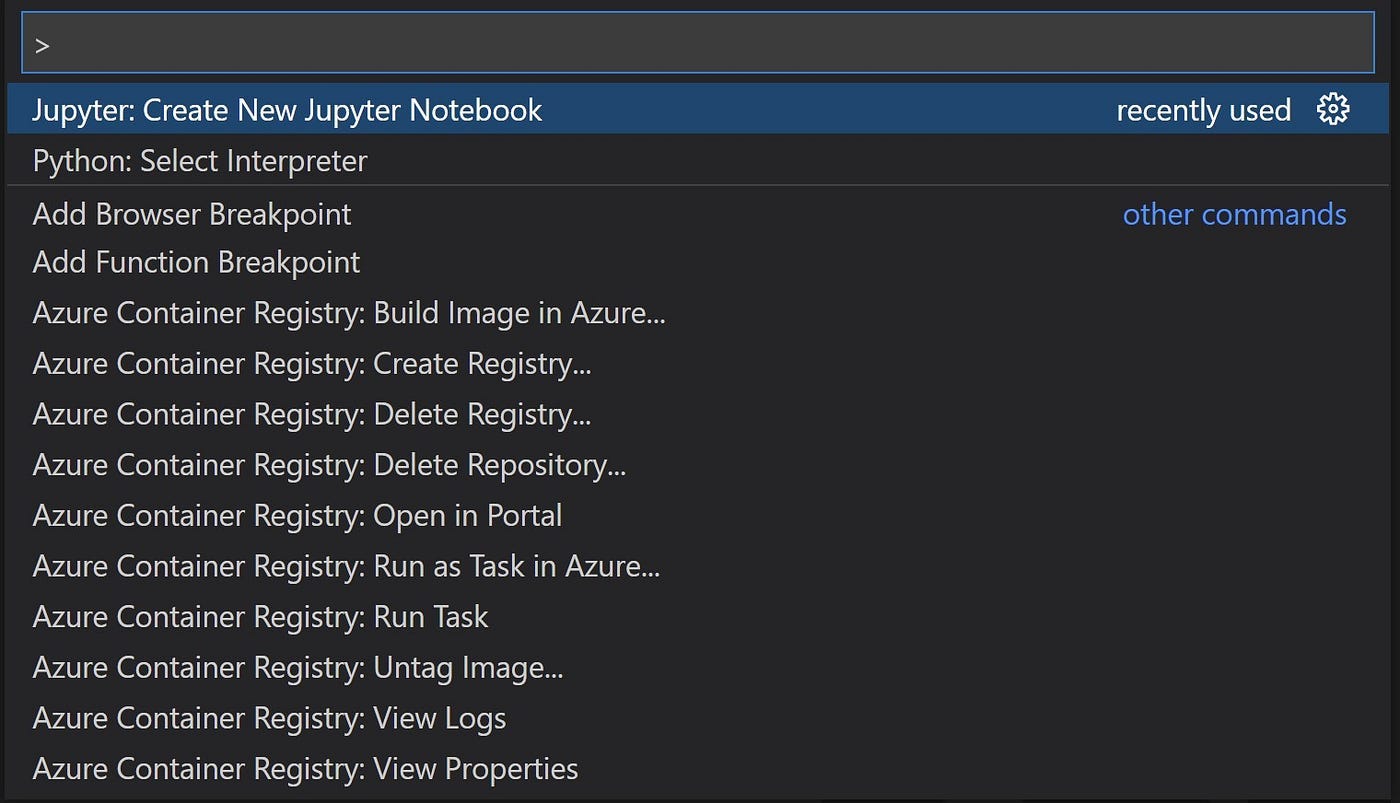Select Azure Container Registry: Run as Task in Azure
The image size is (1400, 803).
[x=698, y=567]
